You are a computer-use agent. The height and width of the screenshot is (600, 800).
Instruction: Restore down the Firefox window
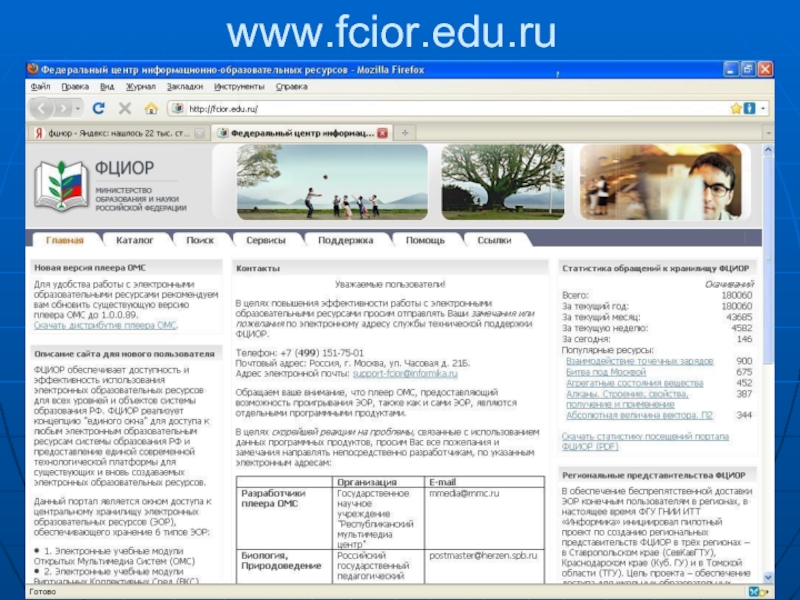[748, 69]
